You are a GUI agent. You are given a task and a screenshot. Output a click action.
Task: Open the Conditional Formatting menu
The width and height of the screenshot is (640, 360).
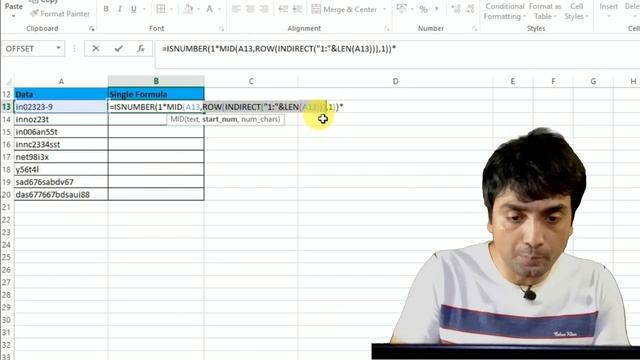pyautogui.click(x=504, y=11)
